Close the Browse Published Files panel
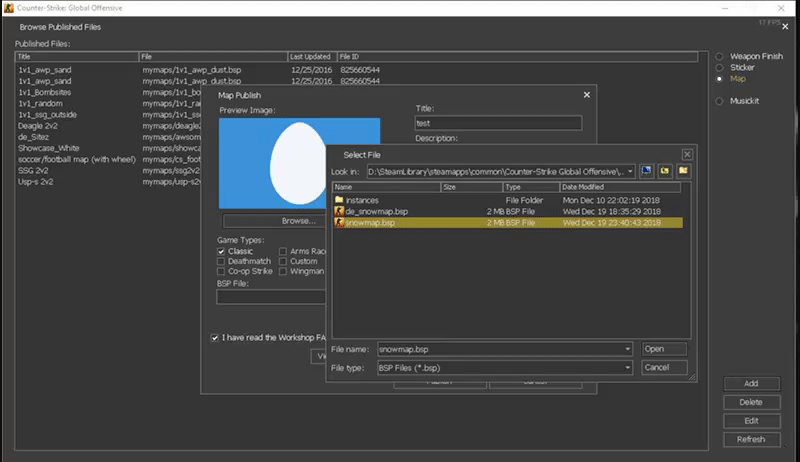Screen dimensions: 800x462 785,27
